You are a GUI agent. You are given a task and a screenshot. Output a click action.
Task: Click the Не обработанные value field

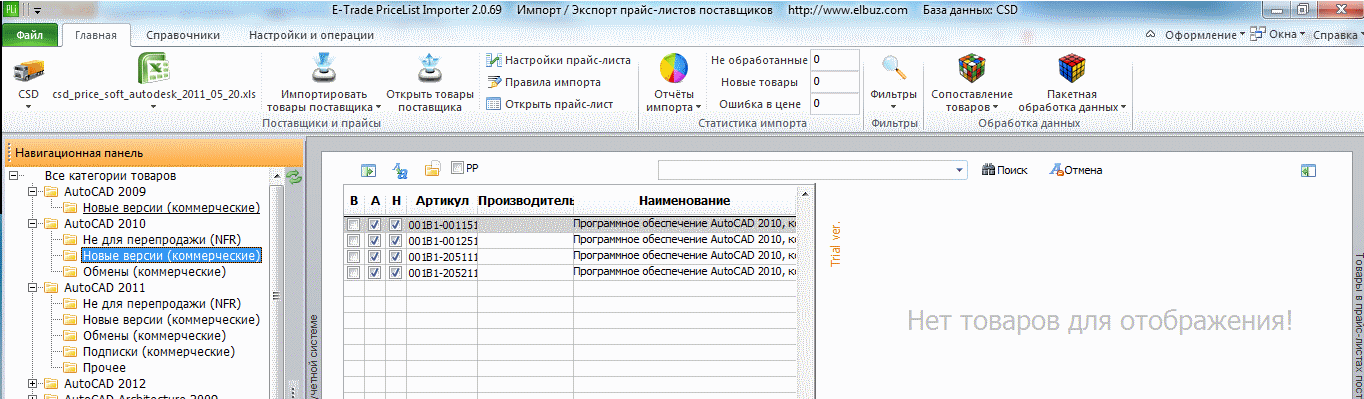(x=835, y=60)
